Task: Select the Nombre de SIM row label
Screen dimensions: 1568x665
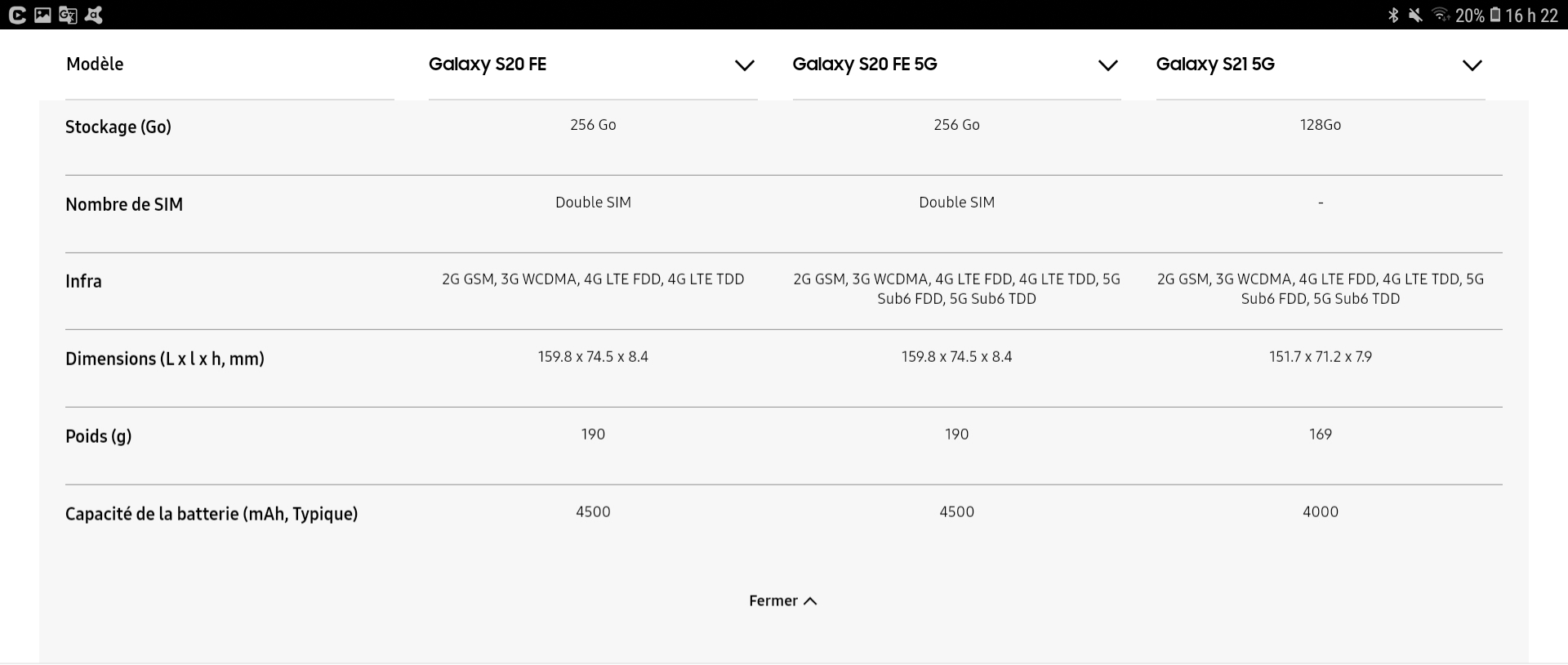Action: pos(124,204)
